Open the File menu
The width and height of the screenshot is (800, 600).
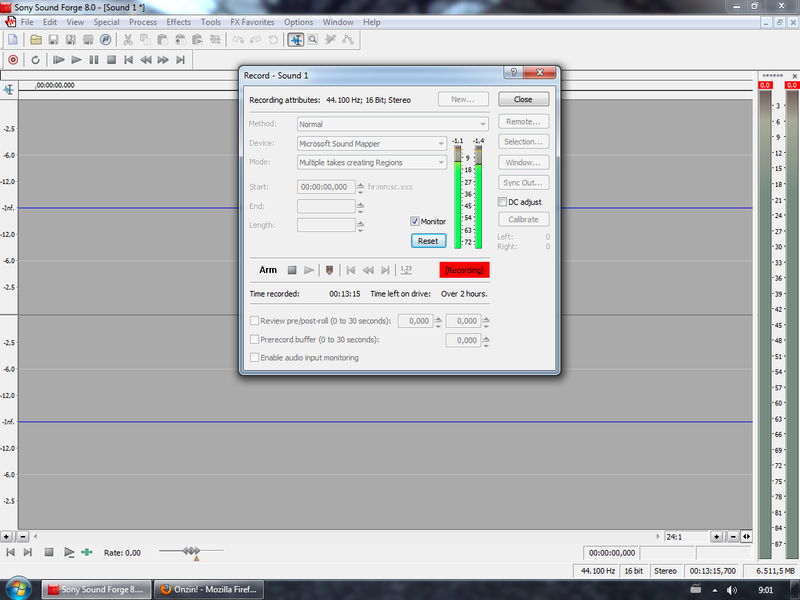pyautogui.click(x=27, y=22)
